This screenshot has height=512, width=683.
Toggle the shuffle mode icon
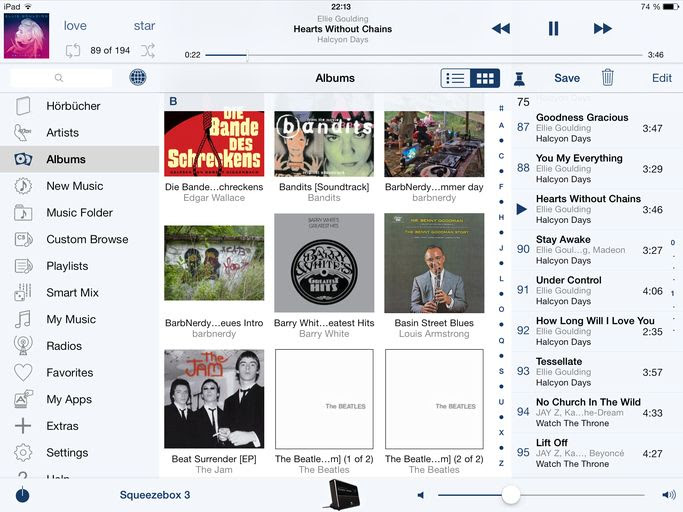pyautogui.click(x=148, y=51)
